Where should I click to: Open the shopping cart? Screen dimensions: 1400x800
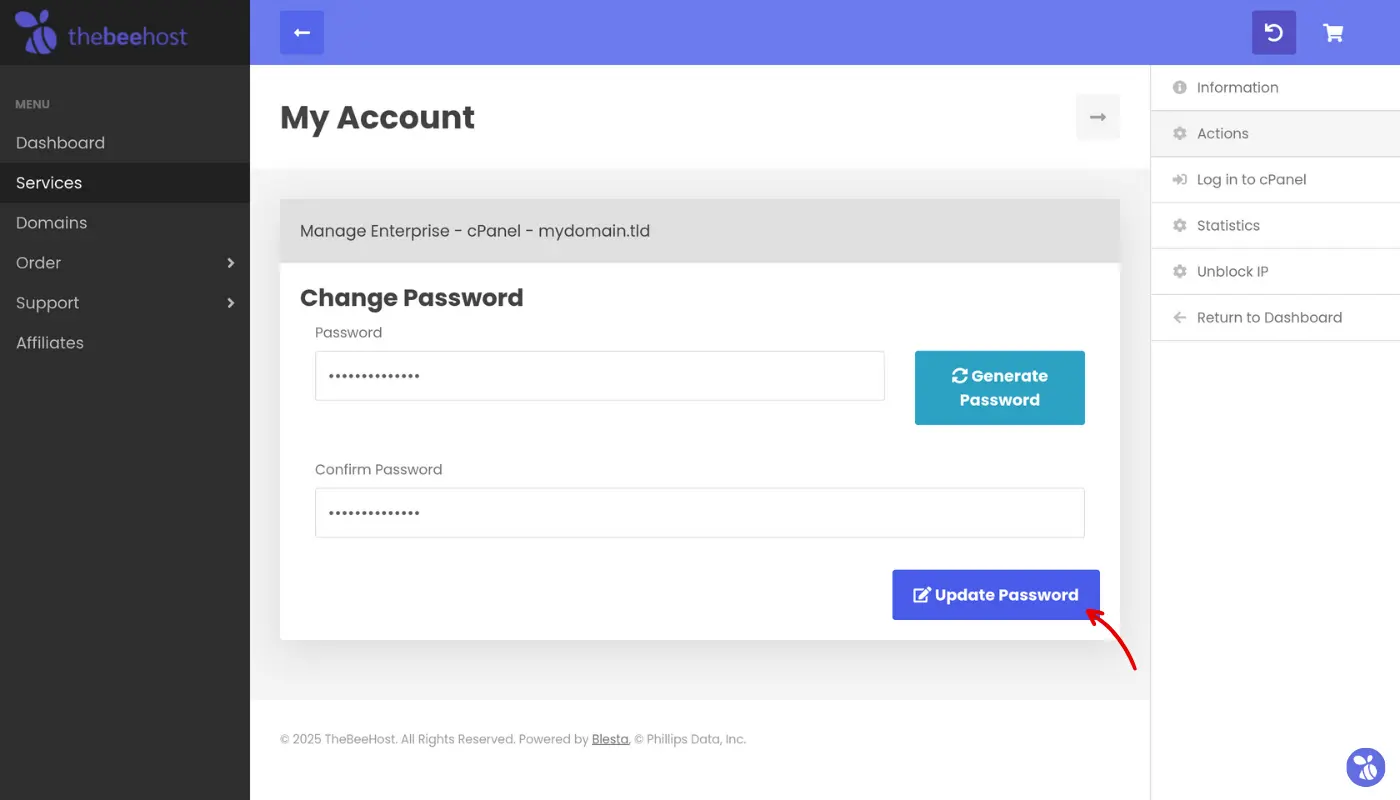tap(1333, 33)
